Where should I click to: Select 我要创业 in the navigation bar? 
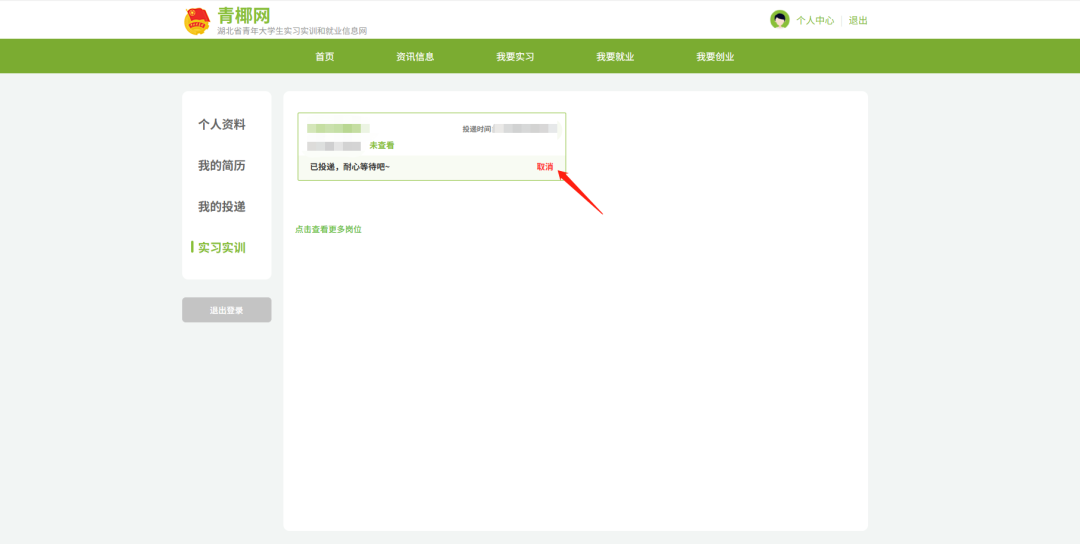click(x=715, y=57)
